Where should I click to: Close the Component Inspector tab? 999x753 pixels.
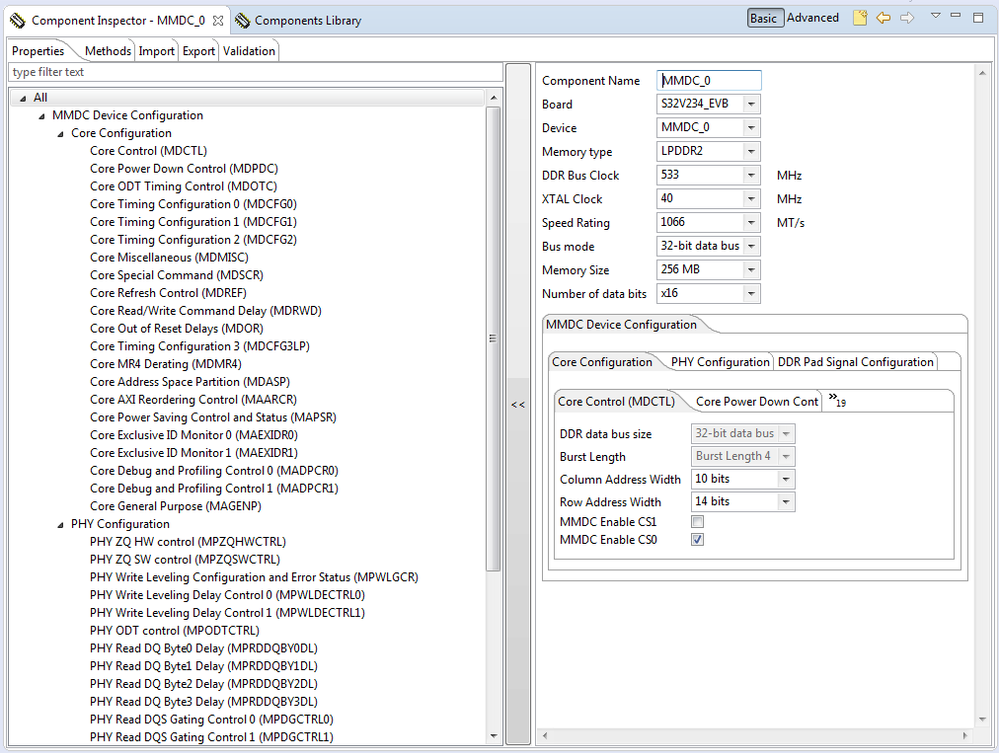pos(218,20)
